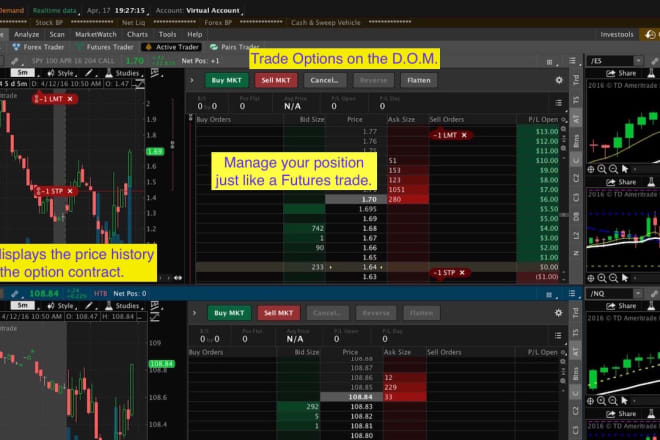
Task: Switch to the Forex Trader subtab
Action: [38, 47]
